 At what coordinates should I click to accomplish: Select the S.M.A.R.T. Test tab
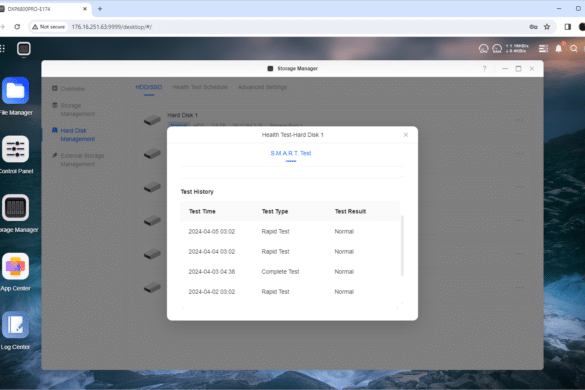point(291,153)
